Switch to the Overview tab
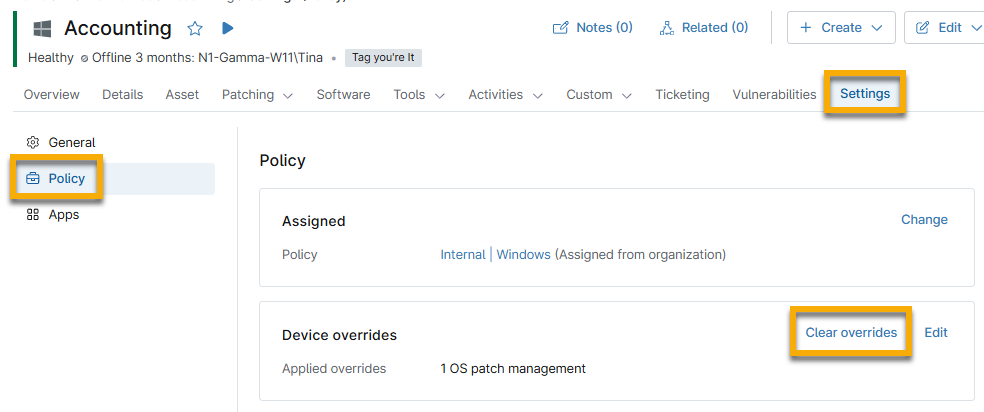The height and width of the screenshot is (412, 984). (52, 95)
